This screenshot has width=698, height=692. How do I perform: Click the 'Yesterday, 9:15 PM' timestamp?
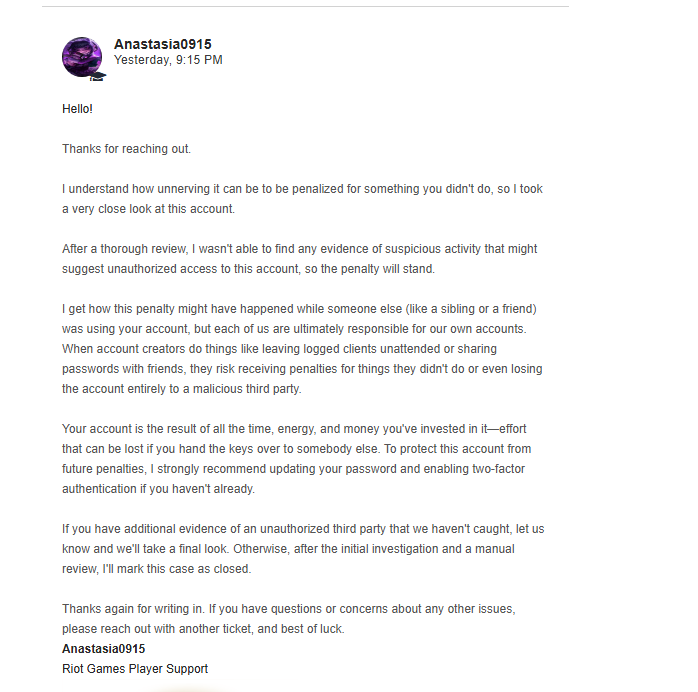[x=168, y=60]
